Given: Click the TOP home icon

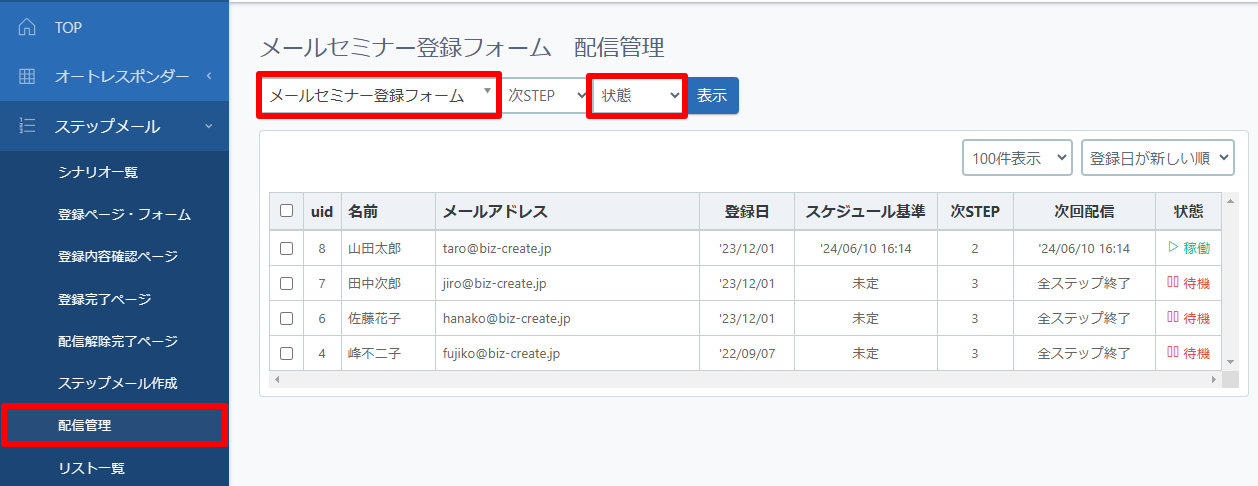Looking at the screenshot, I should coord(27,28).
